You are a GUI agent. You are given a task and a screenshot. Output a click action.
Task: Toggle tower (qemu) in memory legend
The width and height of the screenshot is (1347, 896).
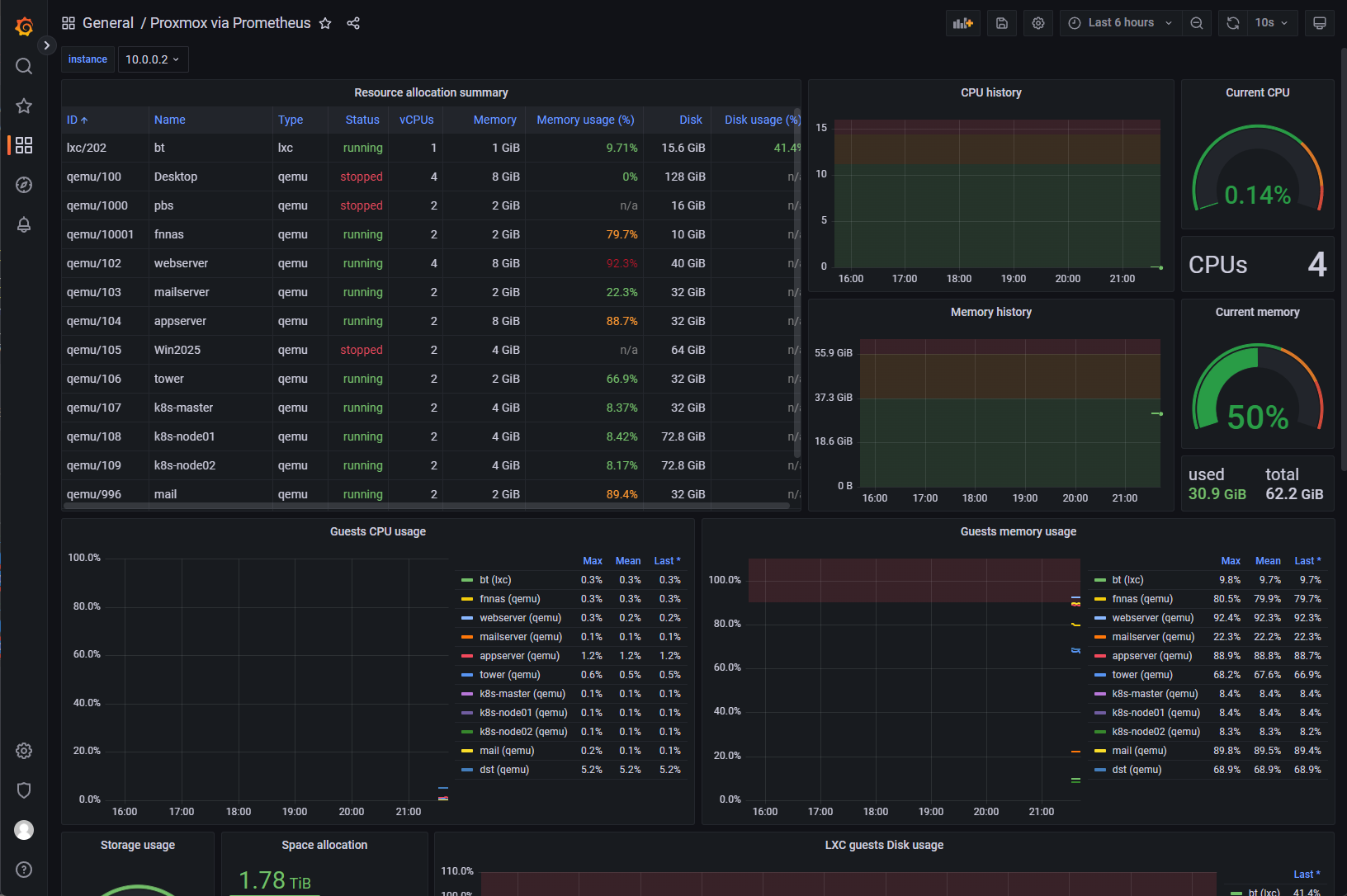click(1142, 675)
